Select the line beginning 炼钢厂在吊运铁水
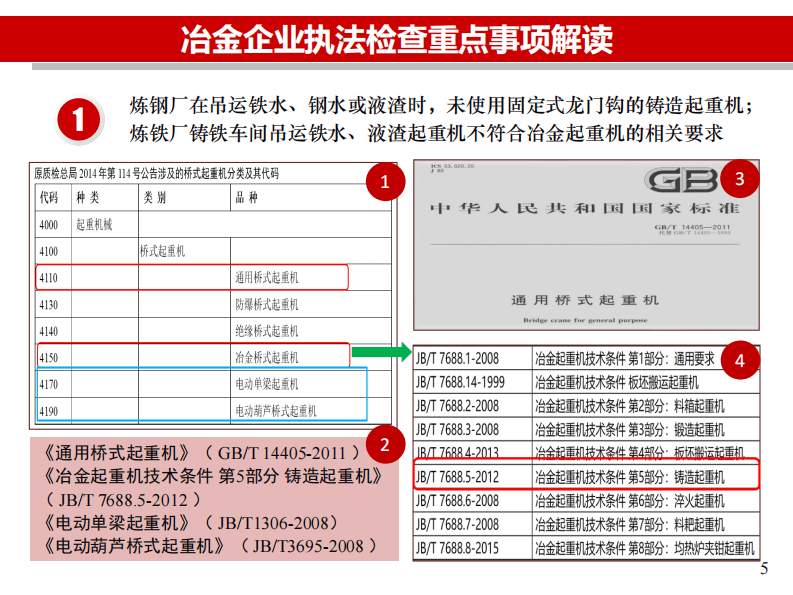The height and width of the screenshot is (595, 793). click(441, 106)
